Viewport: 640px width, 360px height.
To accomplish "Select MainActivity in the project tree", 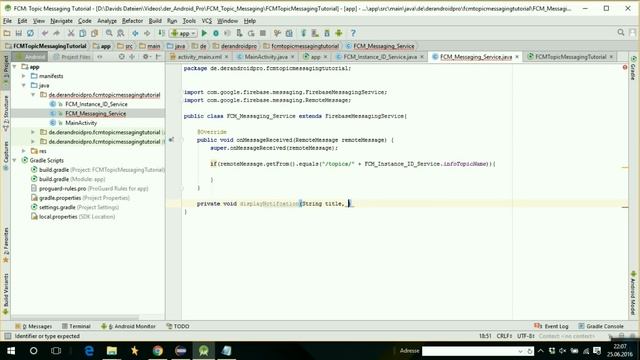I will (81, 123).
